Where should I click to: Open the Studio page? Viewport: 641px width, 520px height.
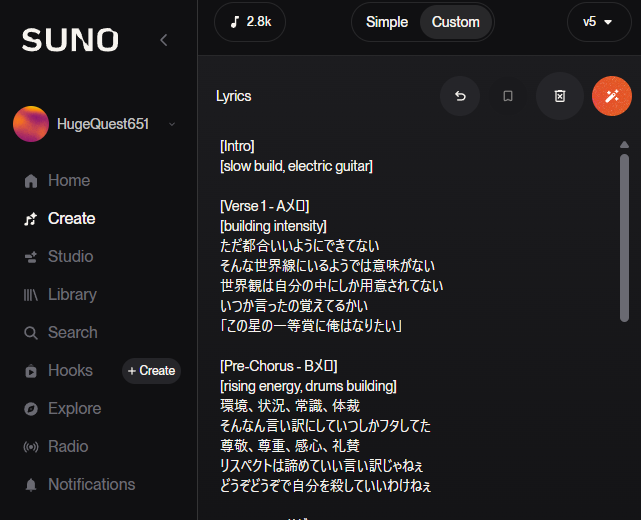pos(70,257)
